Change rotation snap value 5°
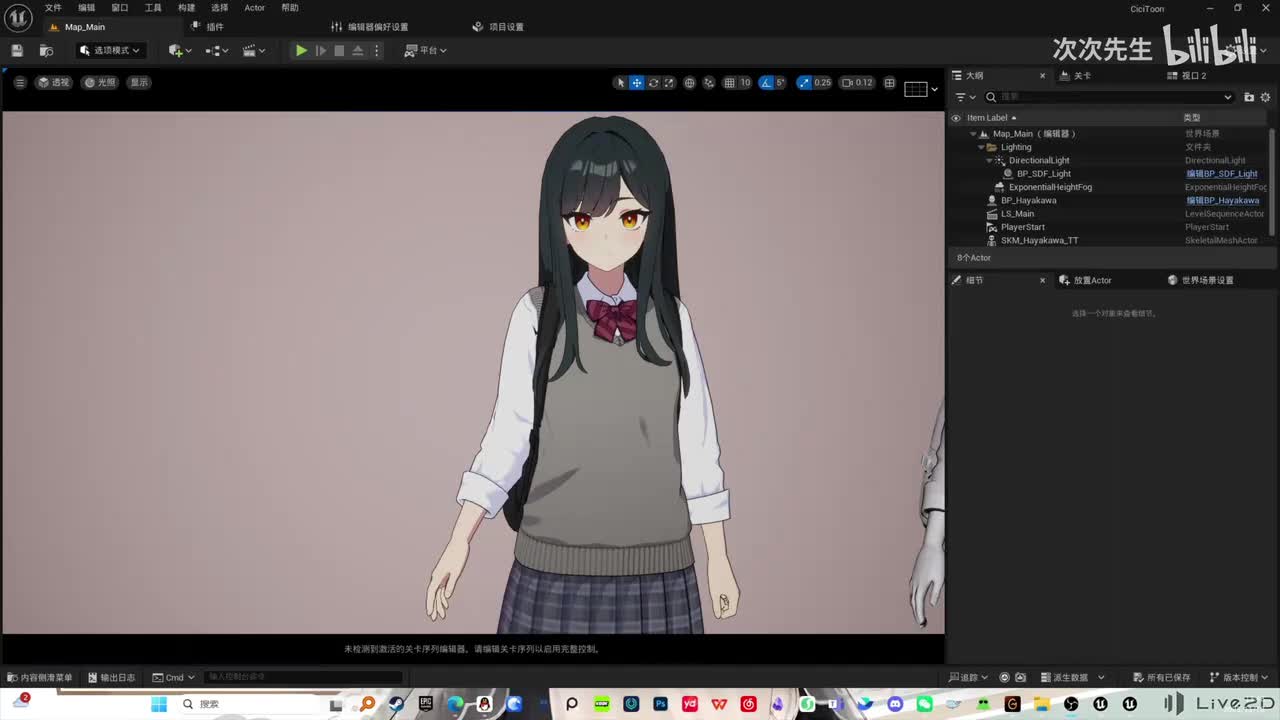Viewport: 1280px width, 720px height. tap(781, 83)
